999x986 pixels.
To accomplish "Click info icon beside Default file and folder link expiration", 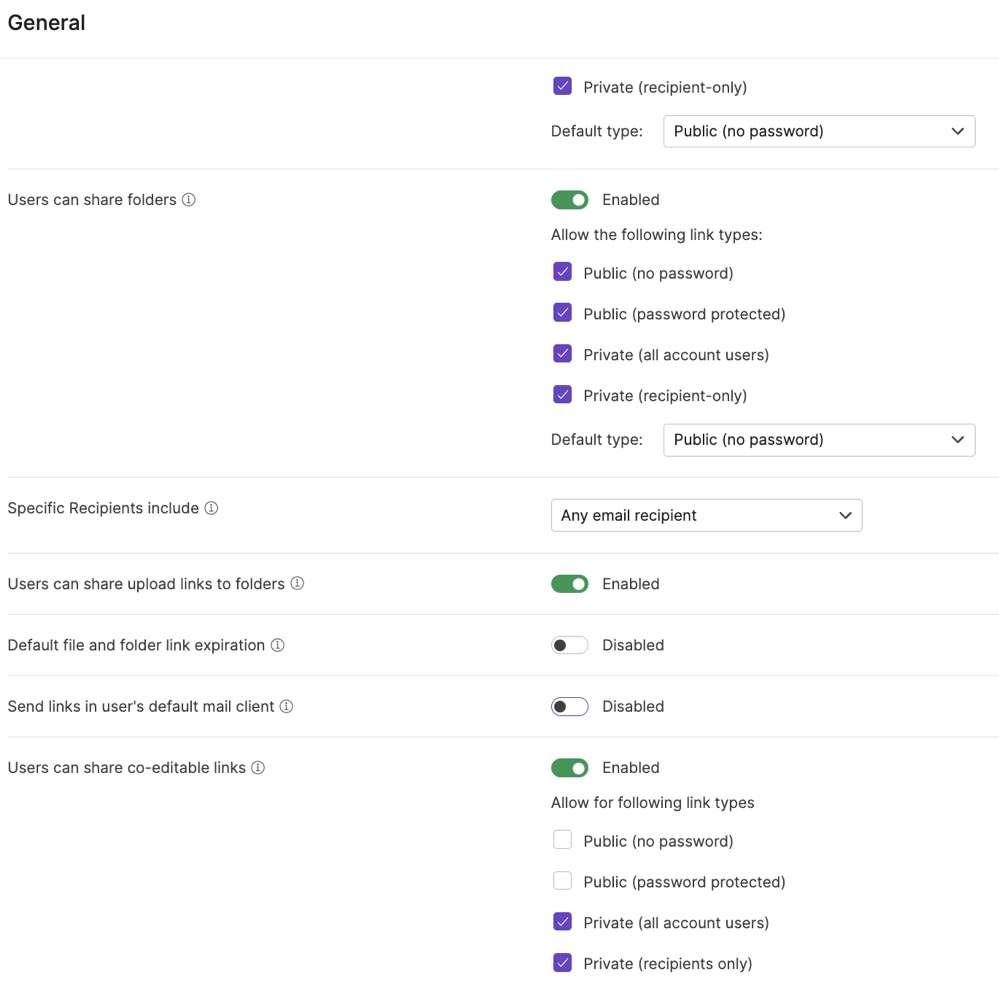I will 278,645.
